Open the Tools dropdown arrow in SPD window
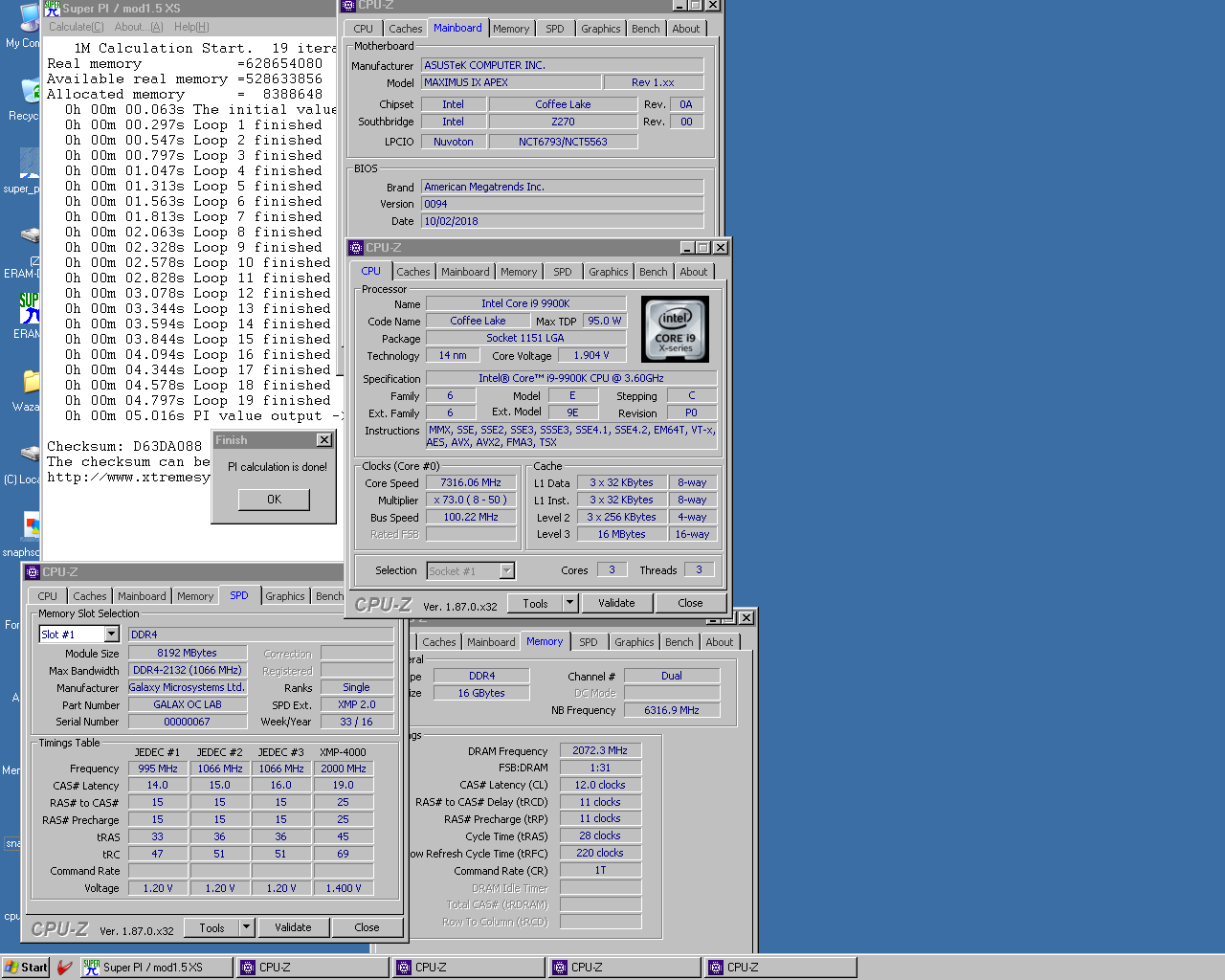This screenshot has height=980, width=1225. [246, 927]
